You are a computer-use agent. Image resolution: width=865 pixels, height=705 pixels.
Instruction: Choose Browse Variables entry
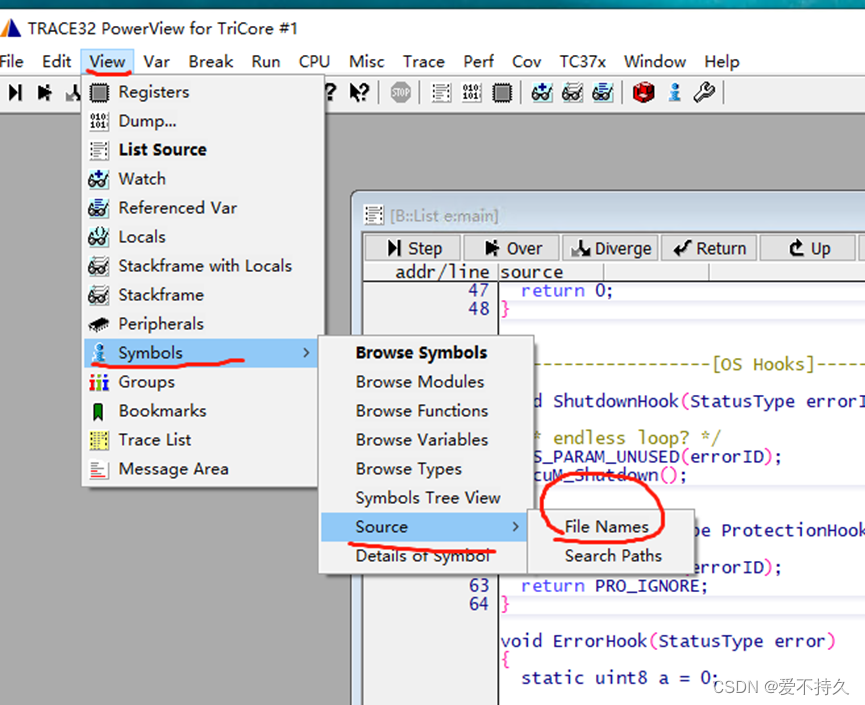(x=422, y=440)
